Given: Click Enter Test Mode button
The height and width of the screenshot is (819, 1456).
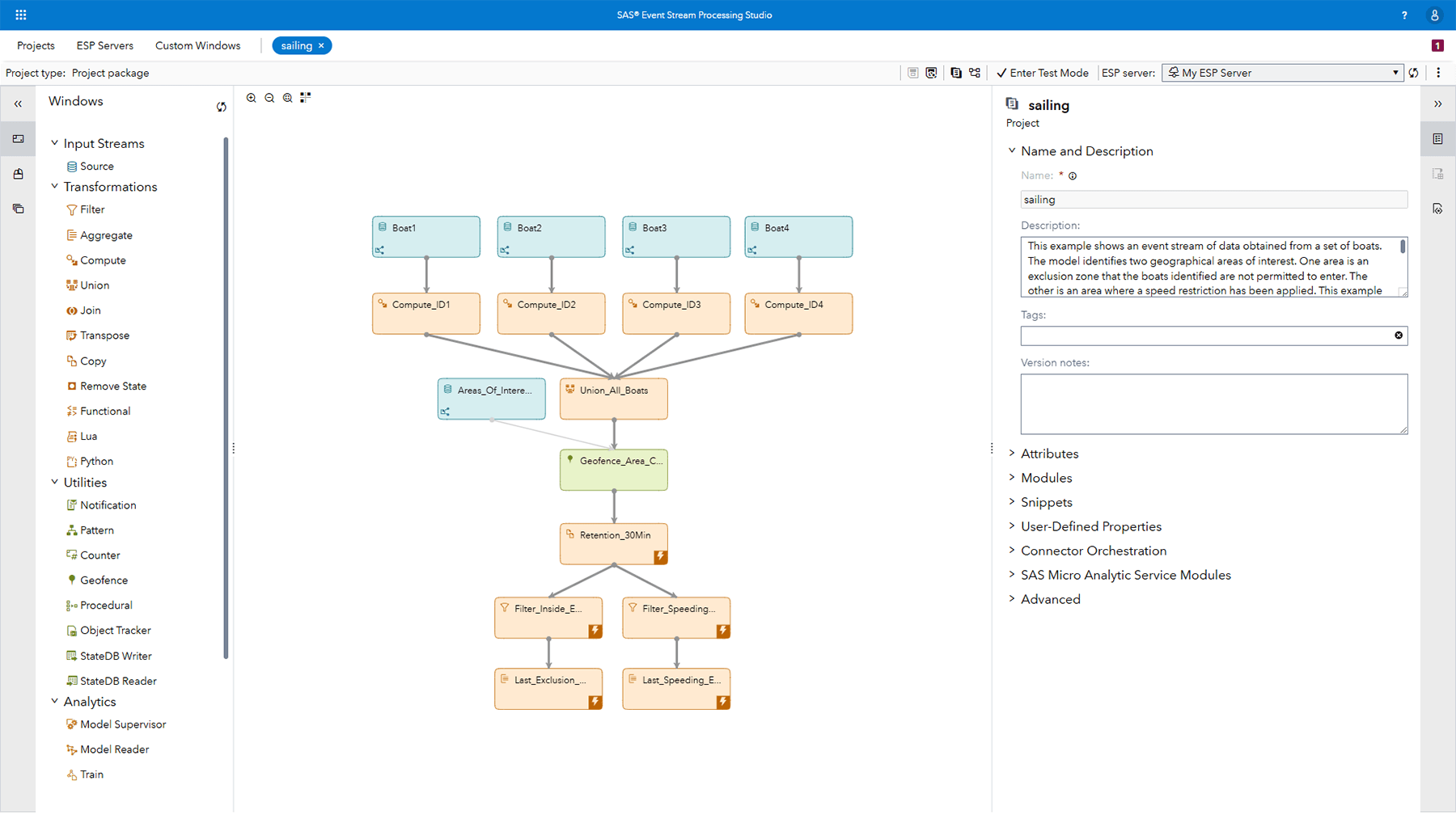Looking at the screenshot, I should tap(1043, 73).
